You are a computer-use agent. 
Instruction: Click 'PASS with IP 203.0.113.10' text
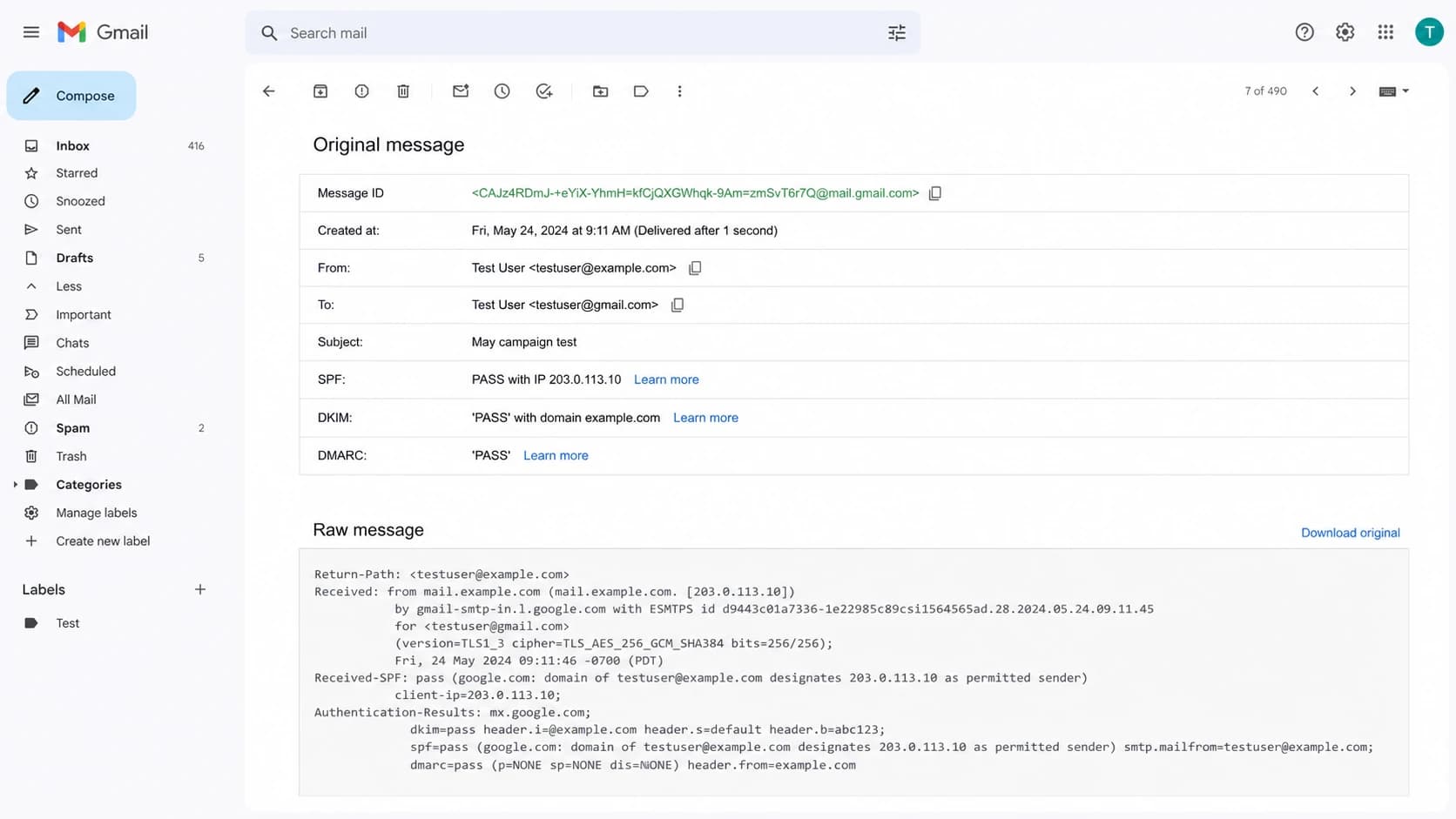[x=546, y=379]
